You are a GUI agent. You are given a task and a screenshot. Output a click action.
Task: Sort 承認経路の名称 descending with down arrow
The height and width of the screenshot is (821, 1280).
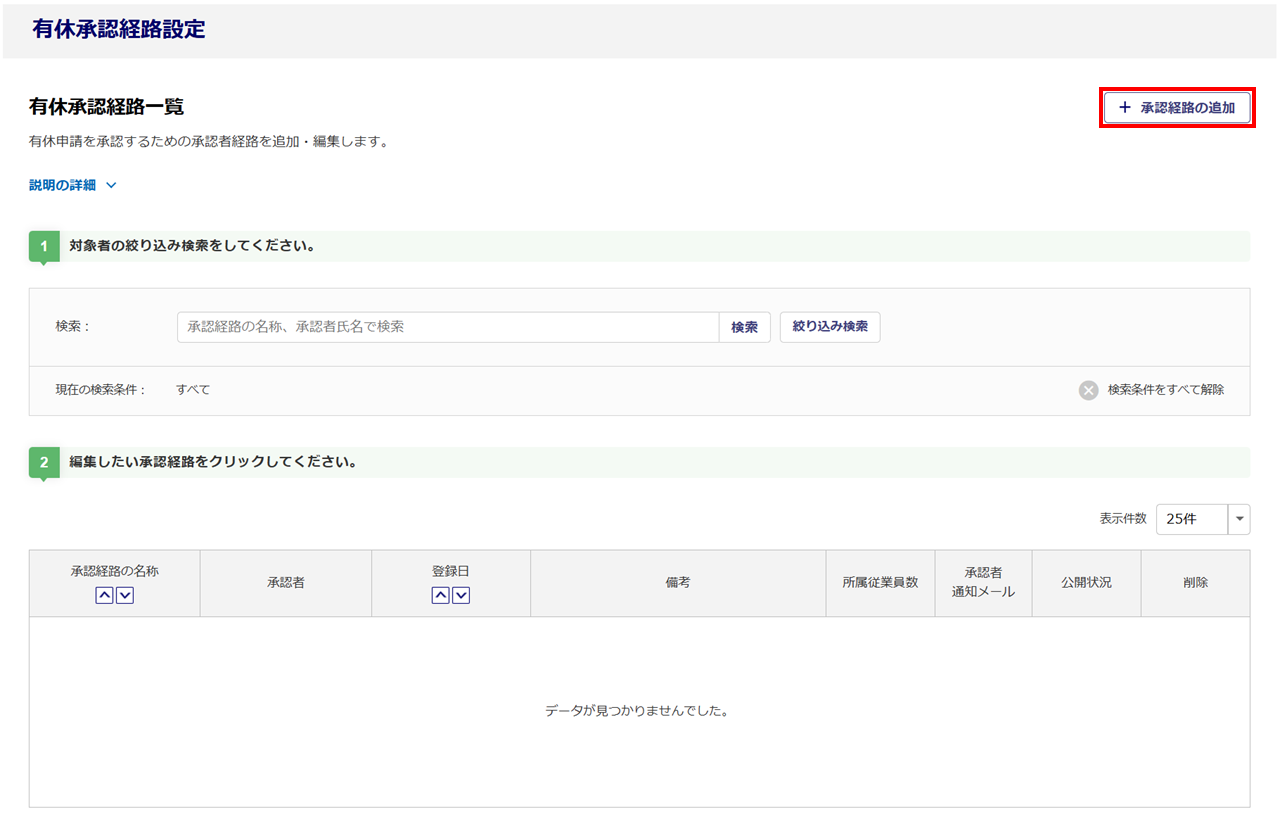(125, 595)
